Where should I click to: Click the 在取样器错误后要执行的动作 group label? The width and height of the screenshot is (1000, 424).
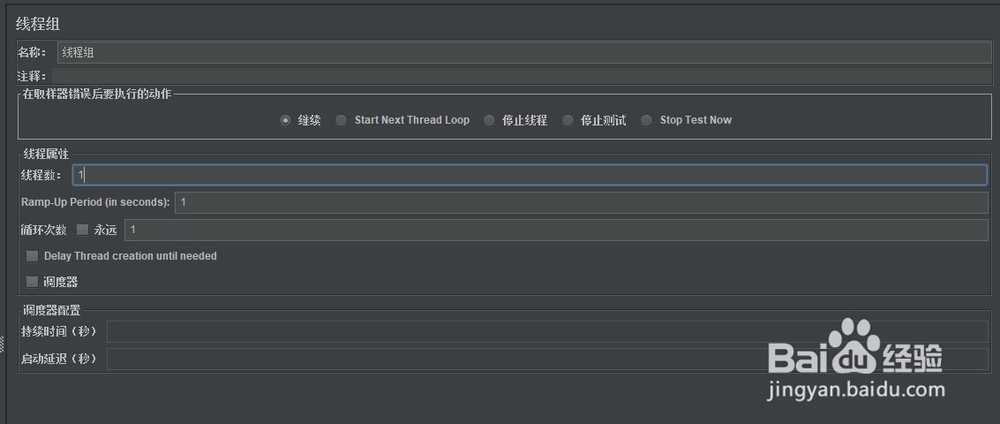[x=97, y=94]
